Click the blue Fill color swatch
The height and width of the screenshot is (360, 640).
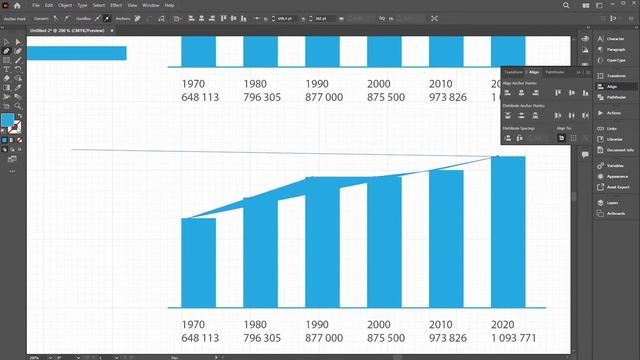7,120
